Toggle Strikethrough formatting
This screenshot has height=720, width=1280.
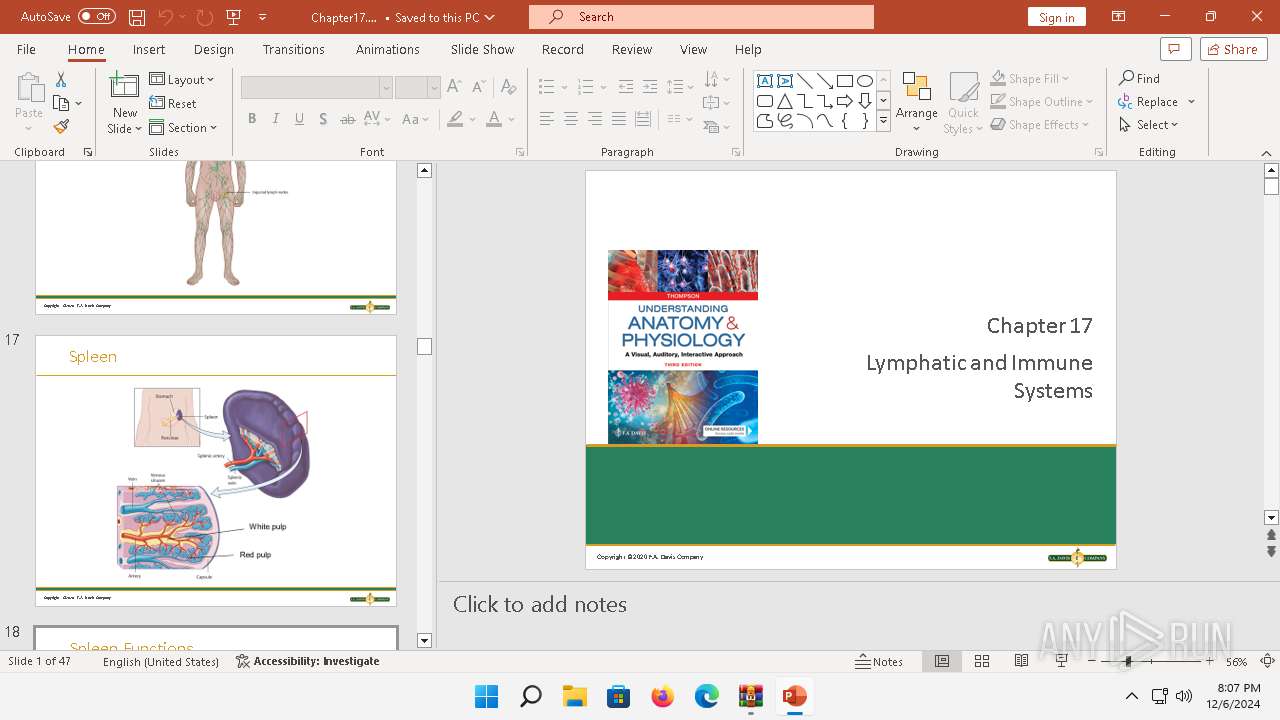[x=347, y=119]
